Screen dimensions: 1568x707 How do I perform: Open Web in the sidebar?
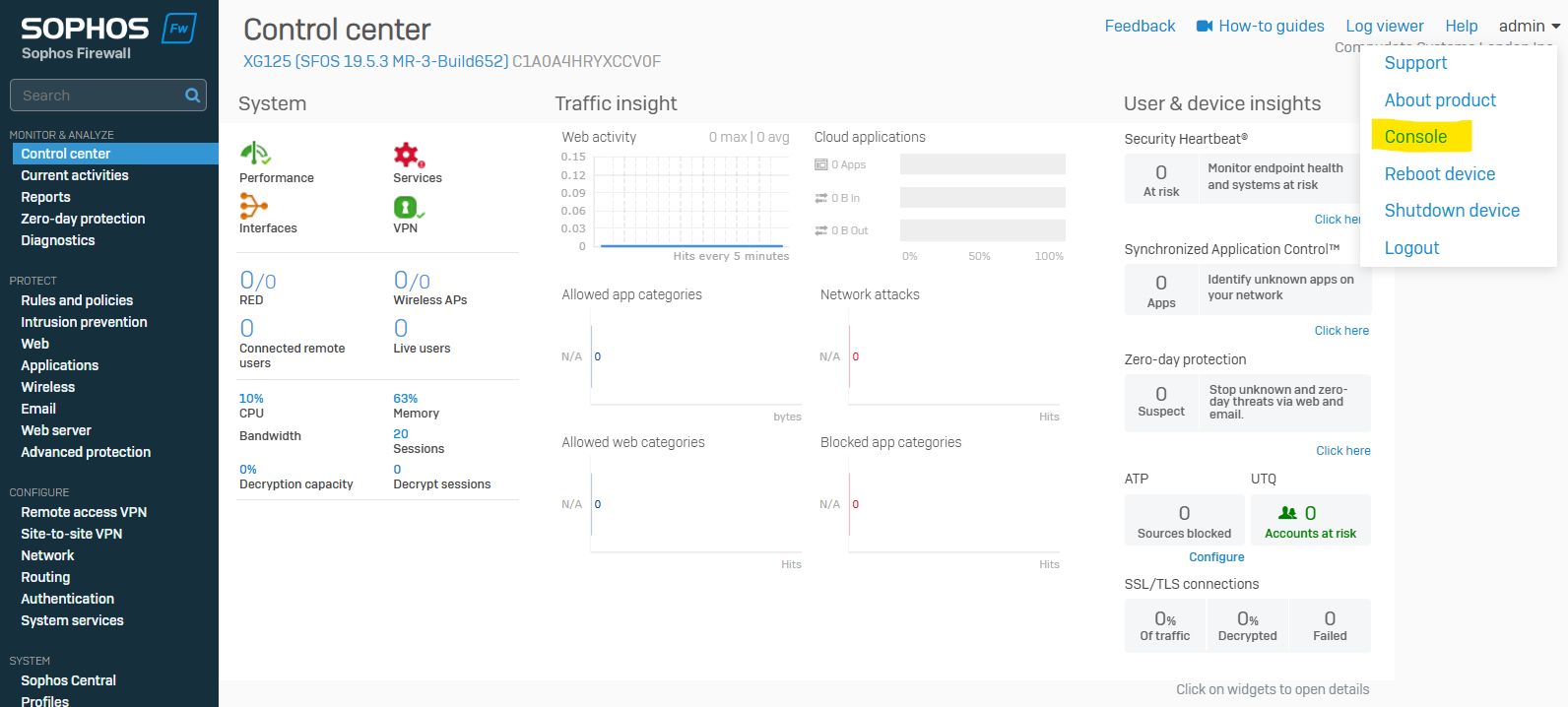pyautogui.click(x=34, y=344)
